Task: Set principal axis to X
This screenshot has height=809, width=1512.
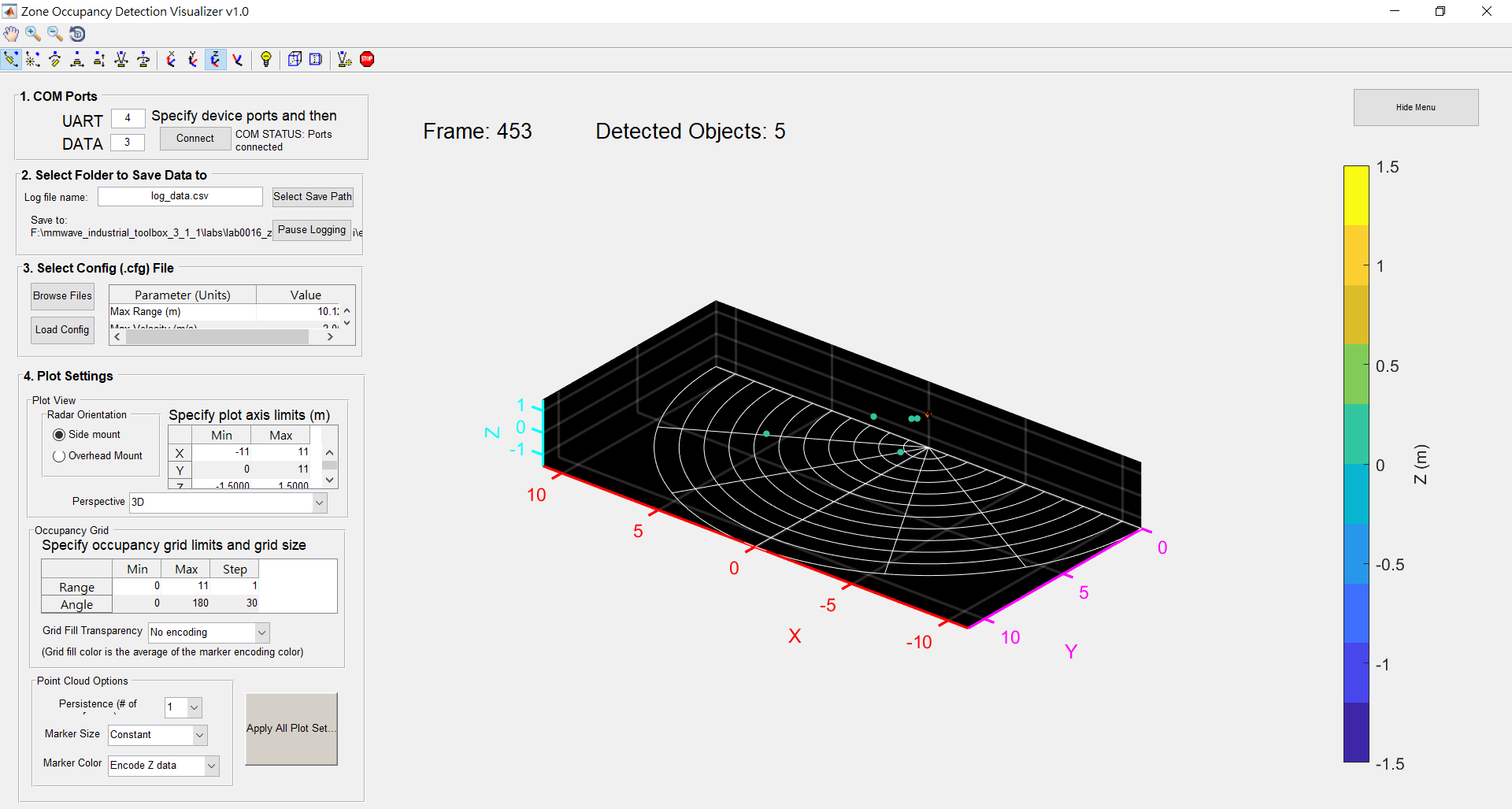Action: click(171, 59)
